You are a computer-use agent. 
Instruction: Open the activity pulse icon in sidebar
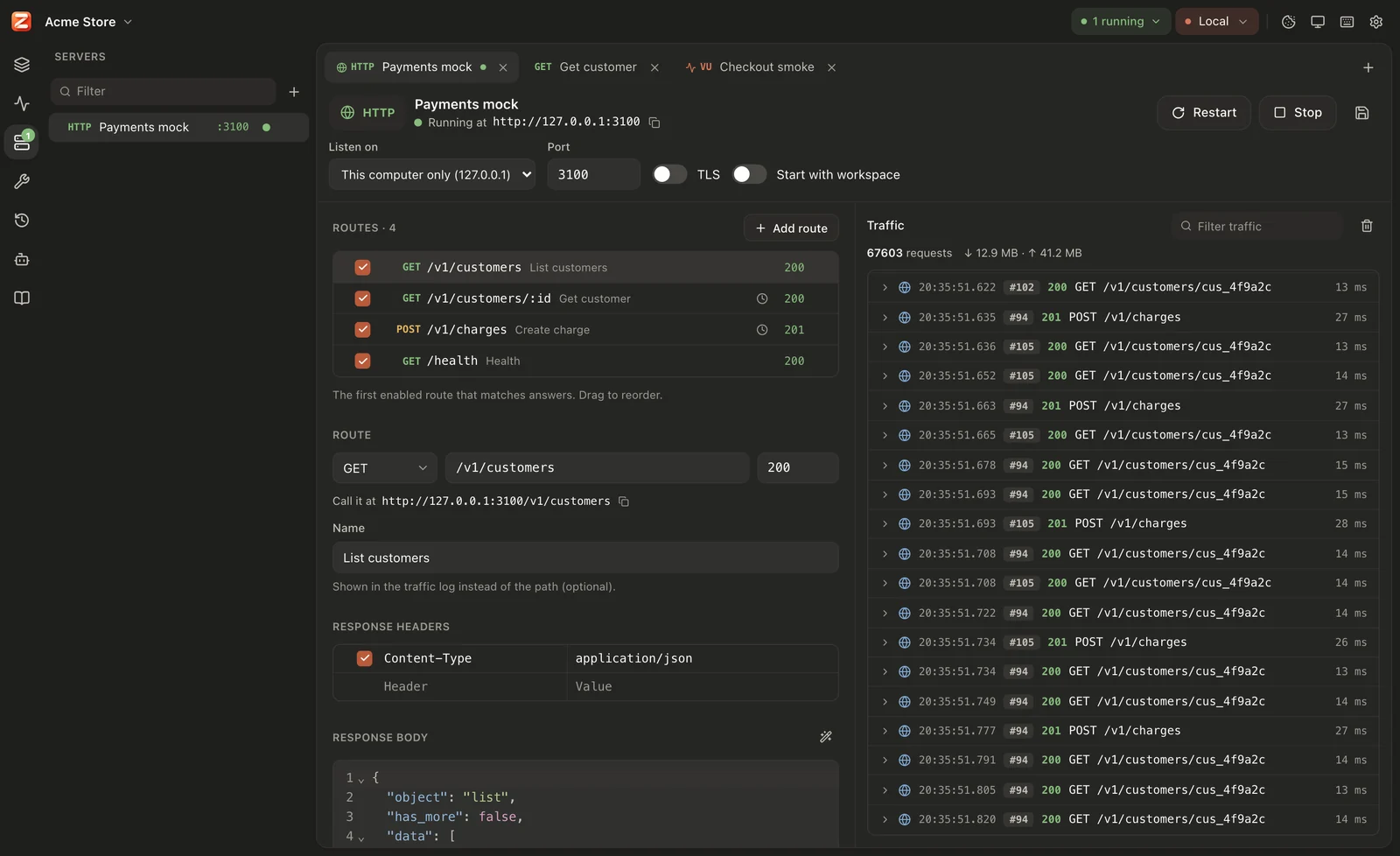[22, 103]
